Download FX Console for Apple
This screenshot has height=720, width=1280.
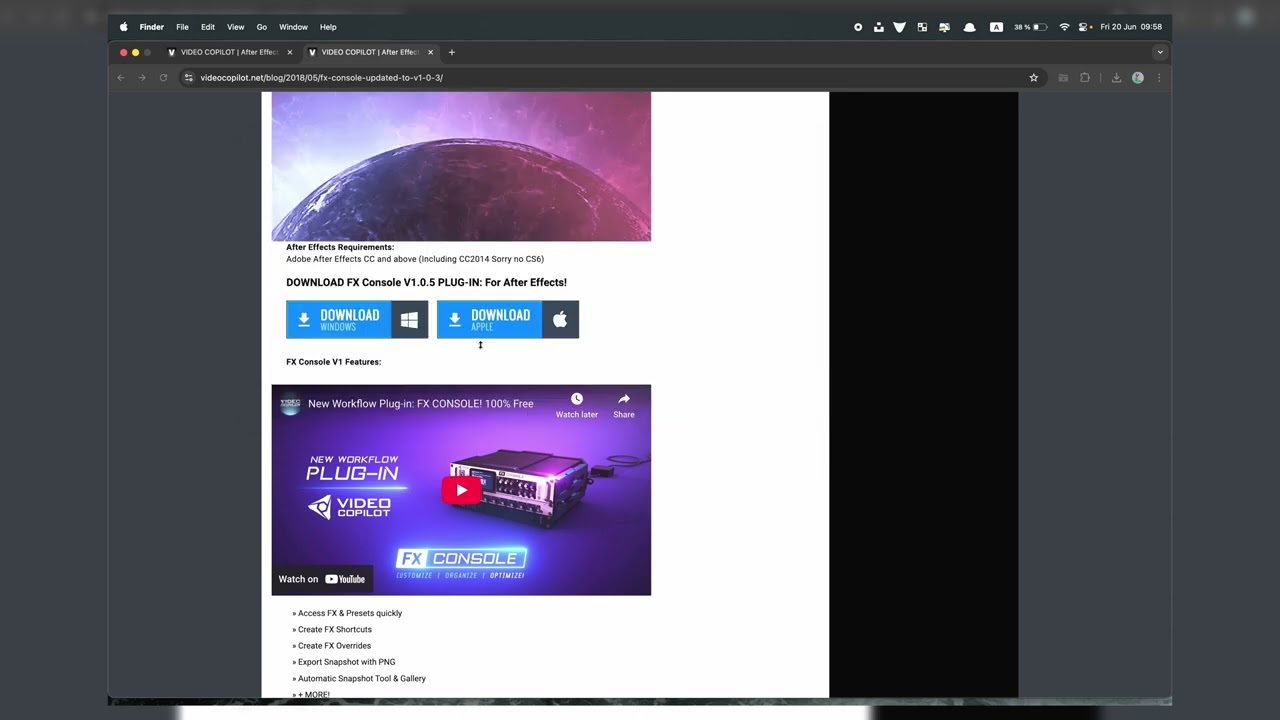[x=508, y=320]
